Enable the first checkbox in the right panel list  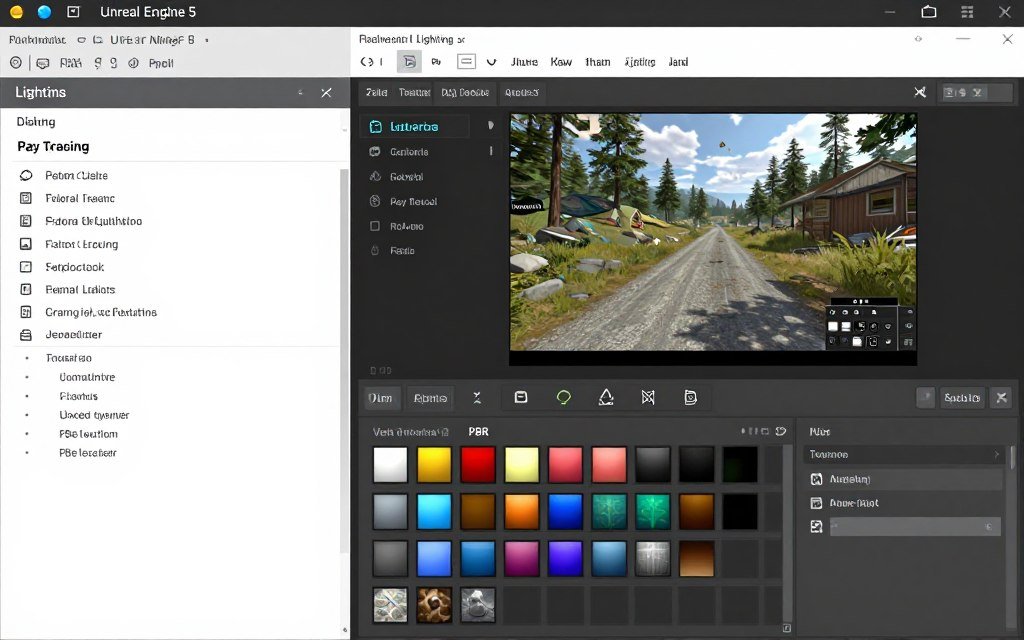pyautogui.click(x=818, y=478)
